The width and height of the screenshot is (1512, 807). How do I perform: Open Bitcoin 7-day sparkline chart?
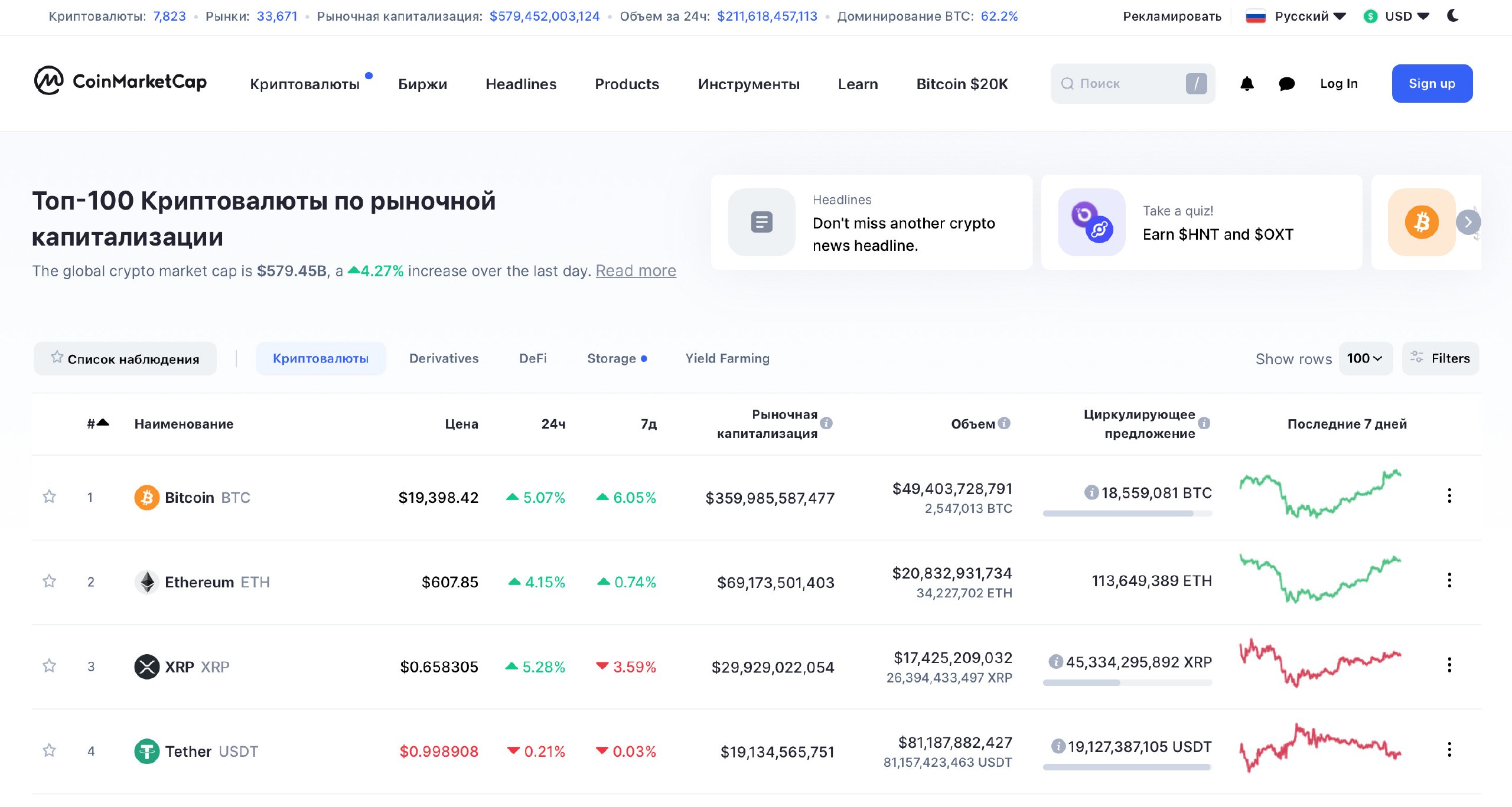point(1320,494)
